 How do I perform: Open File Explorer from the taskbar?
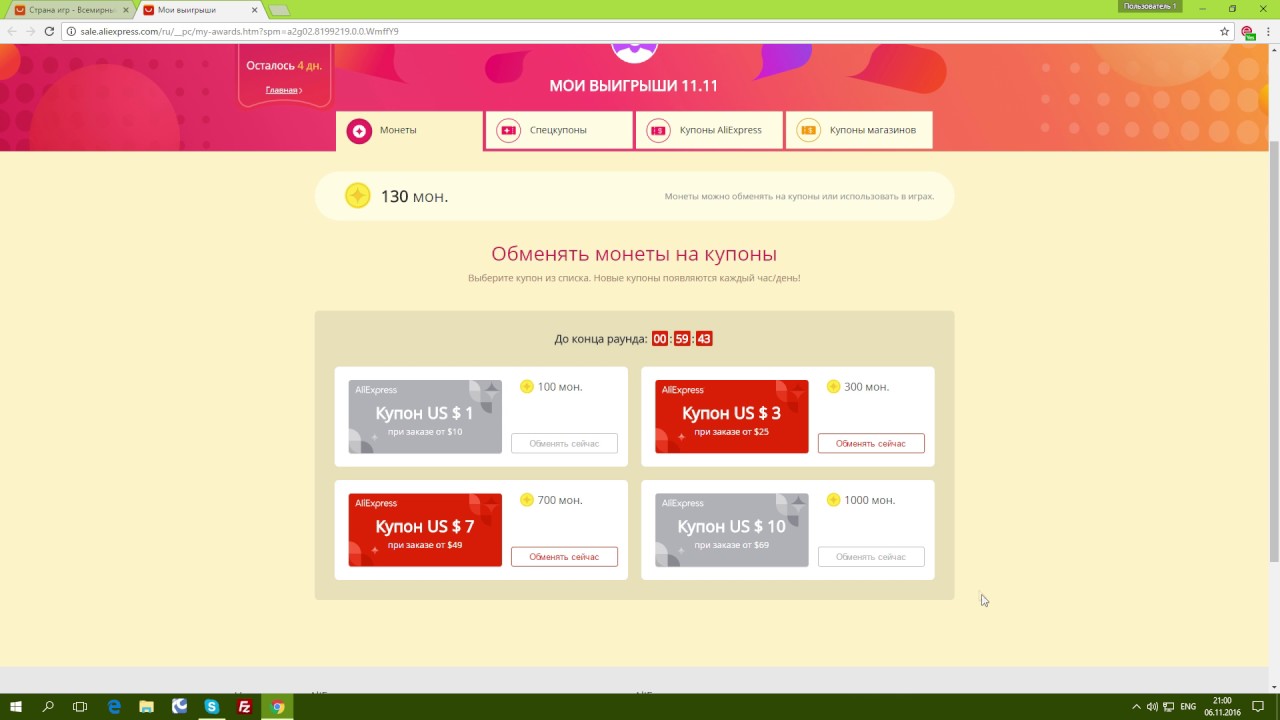tap(146, 707)
